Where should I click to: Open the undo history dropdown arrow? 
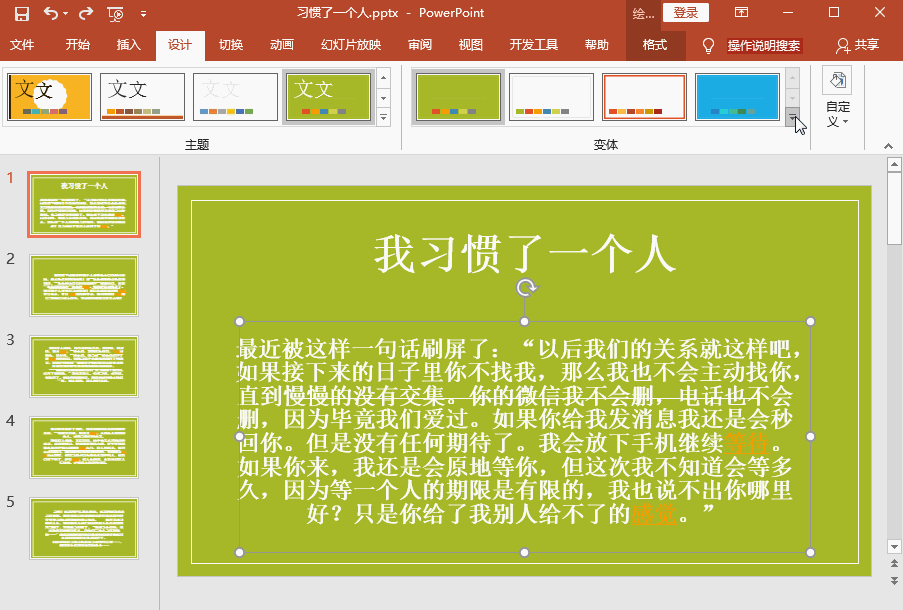[x=65, y=13]
